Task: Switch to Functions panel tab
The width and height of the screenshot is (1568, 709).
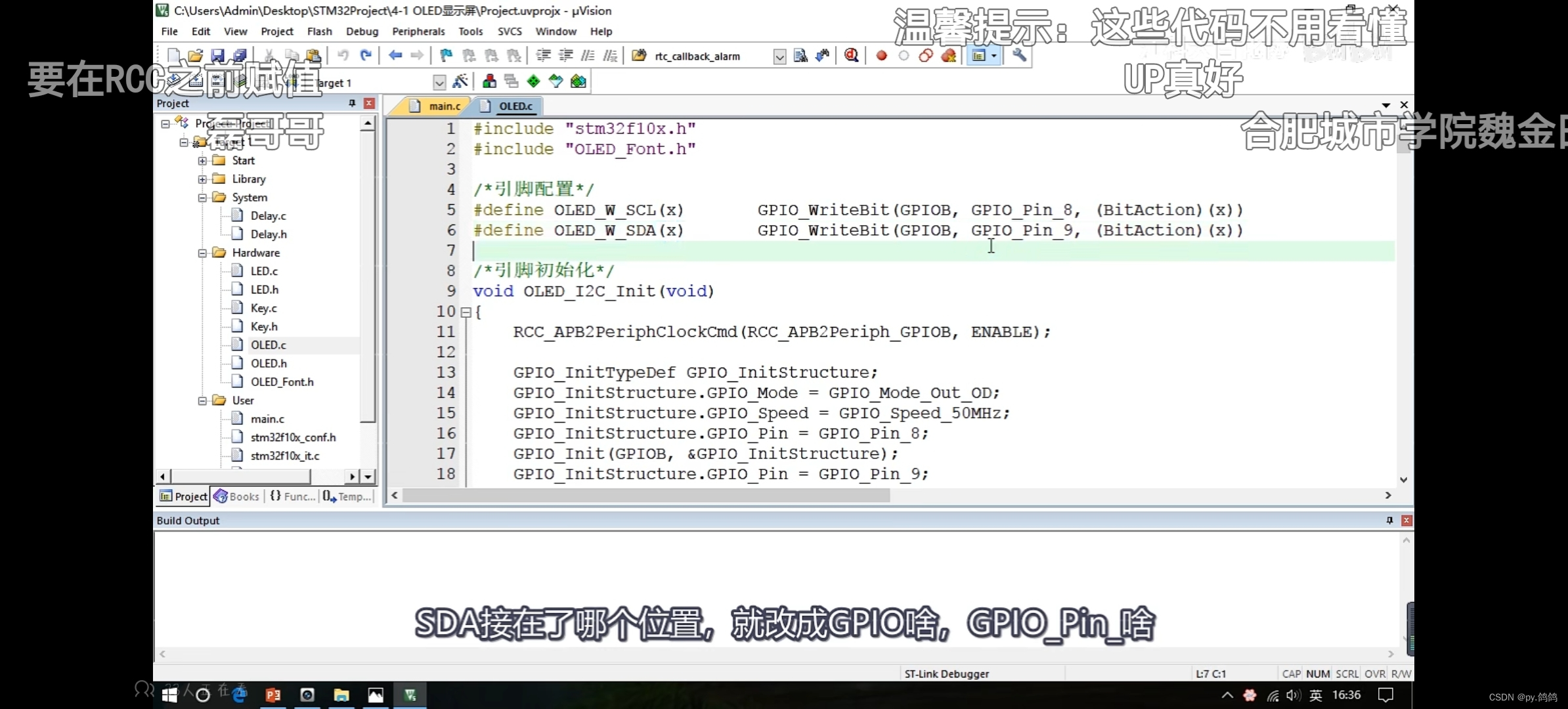Action: coord(292,496)
